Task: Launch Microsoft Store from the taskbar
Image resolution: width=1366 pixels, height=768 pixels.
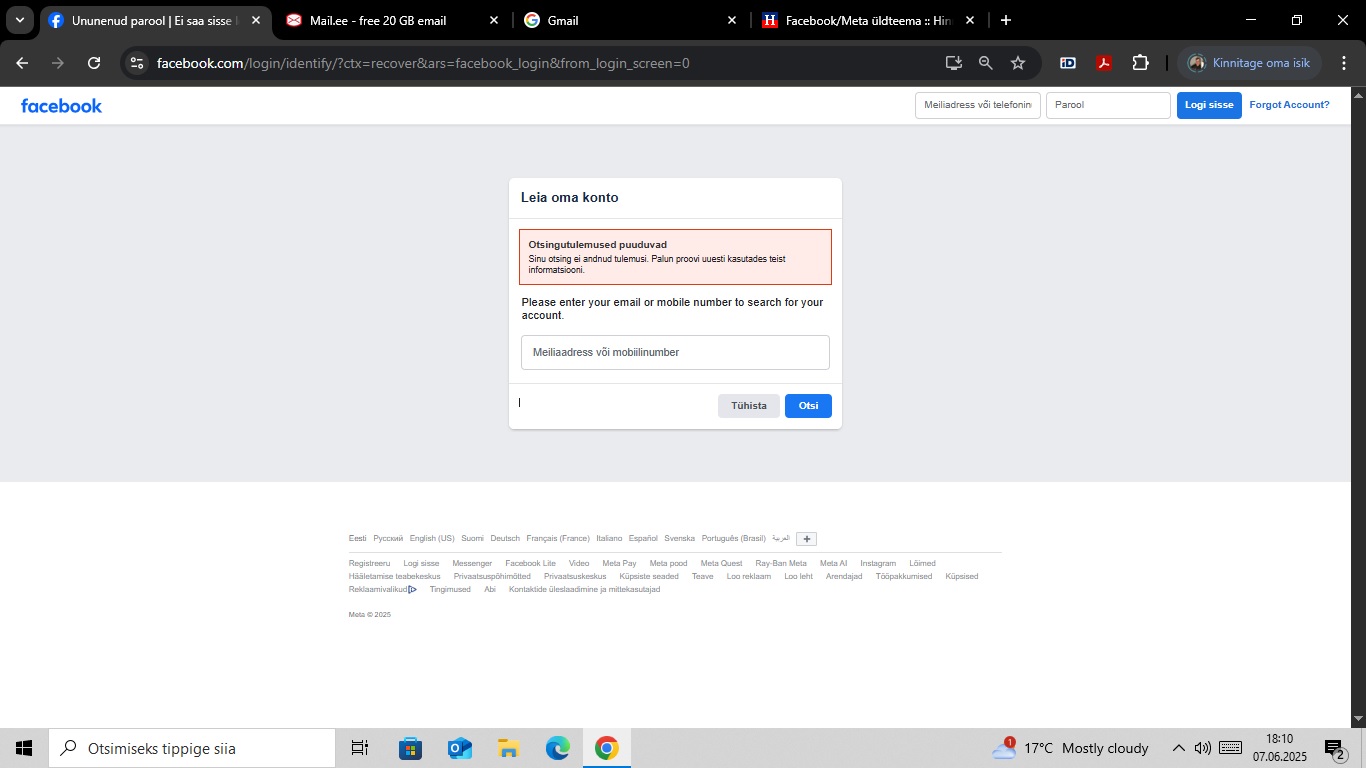Action: (x=410, y=748)
